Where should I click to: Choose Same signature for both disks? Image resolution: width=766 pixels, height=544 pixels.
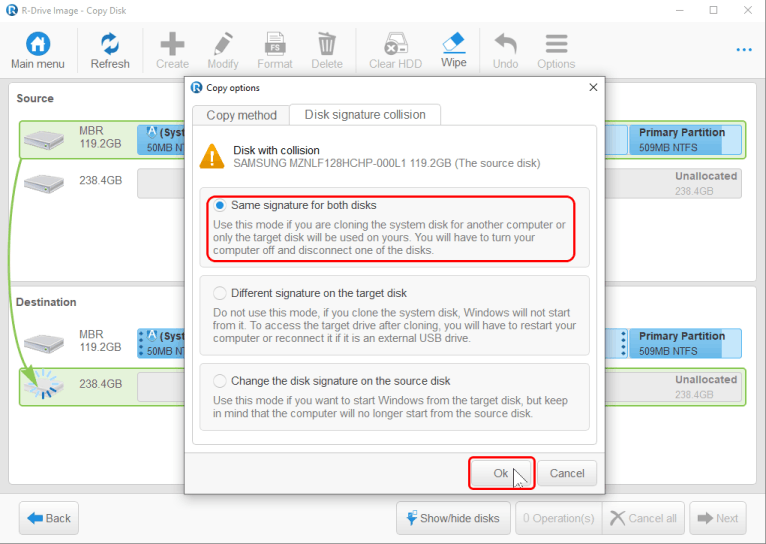click(219, 205)
